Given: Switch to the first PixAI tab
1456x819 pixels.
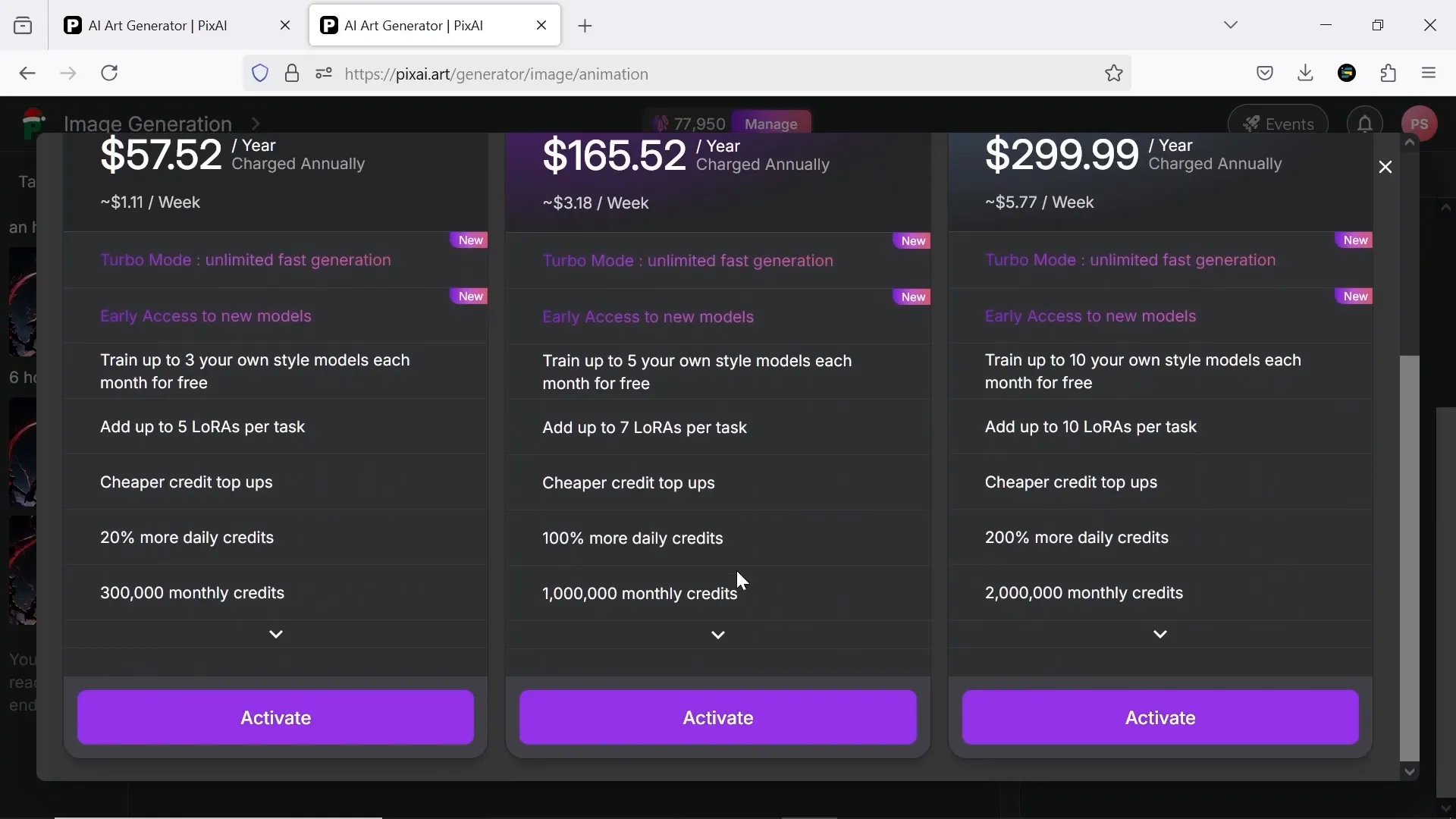Looking at the screenshot, I should tap(158, 26).
